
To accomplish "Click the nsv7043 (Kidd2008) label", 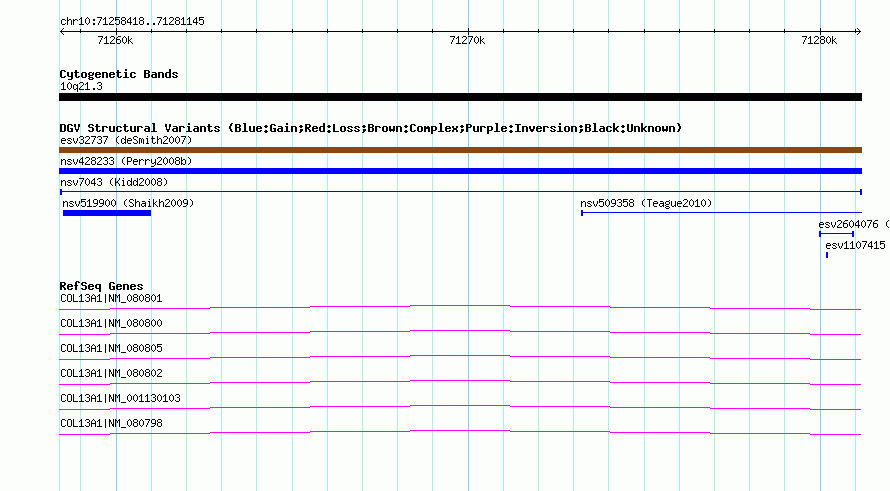I will pos(114,182).
